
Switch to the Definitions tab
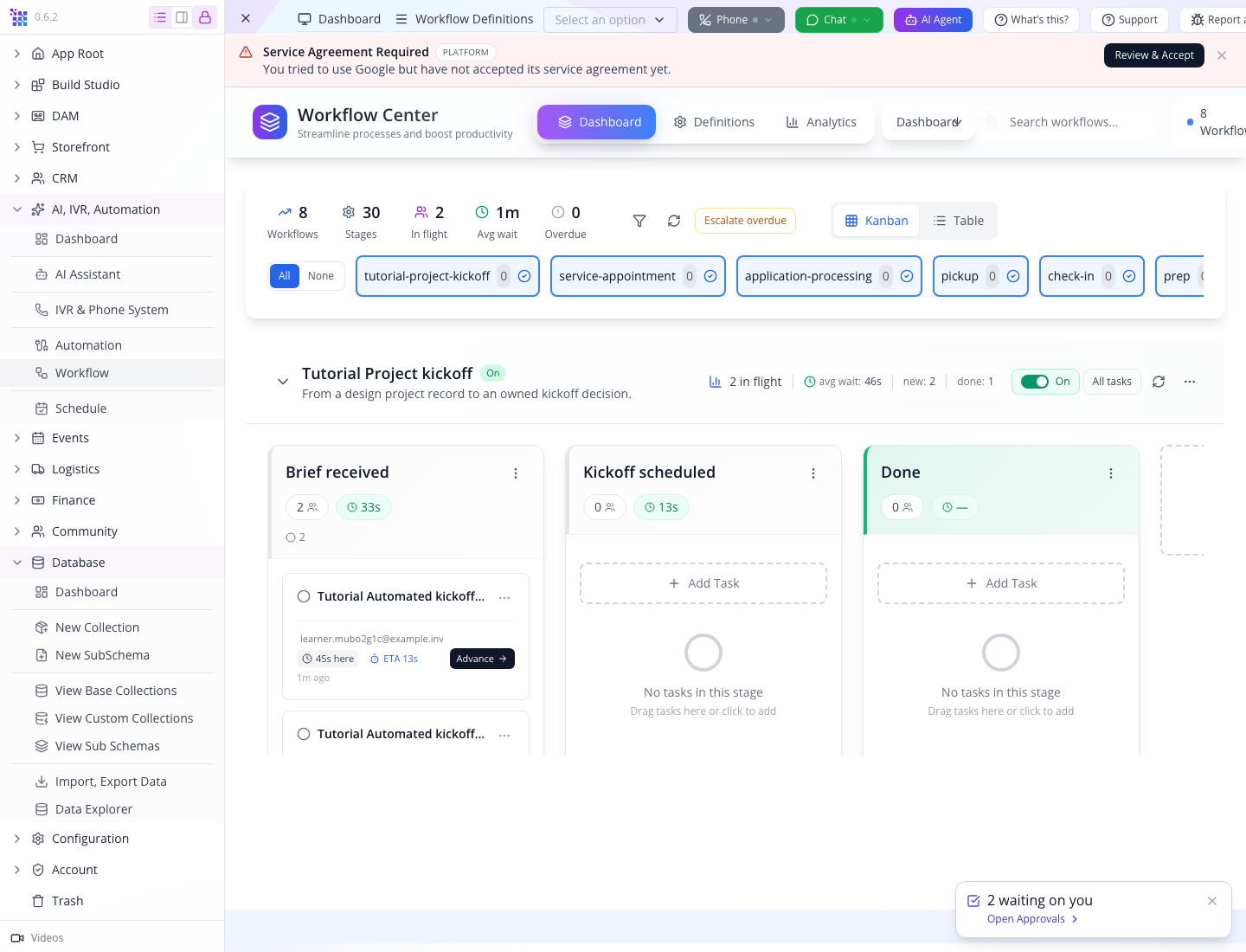tap(715, 122)
